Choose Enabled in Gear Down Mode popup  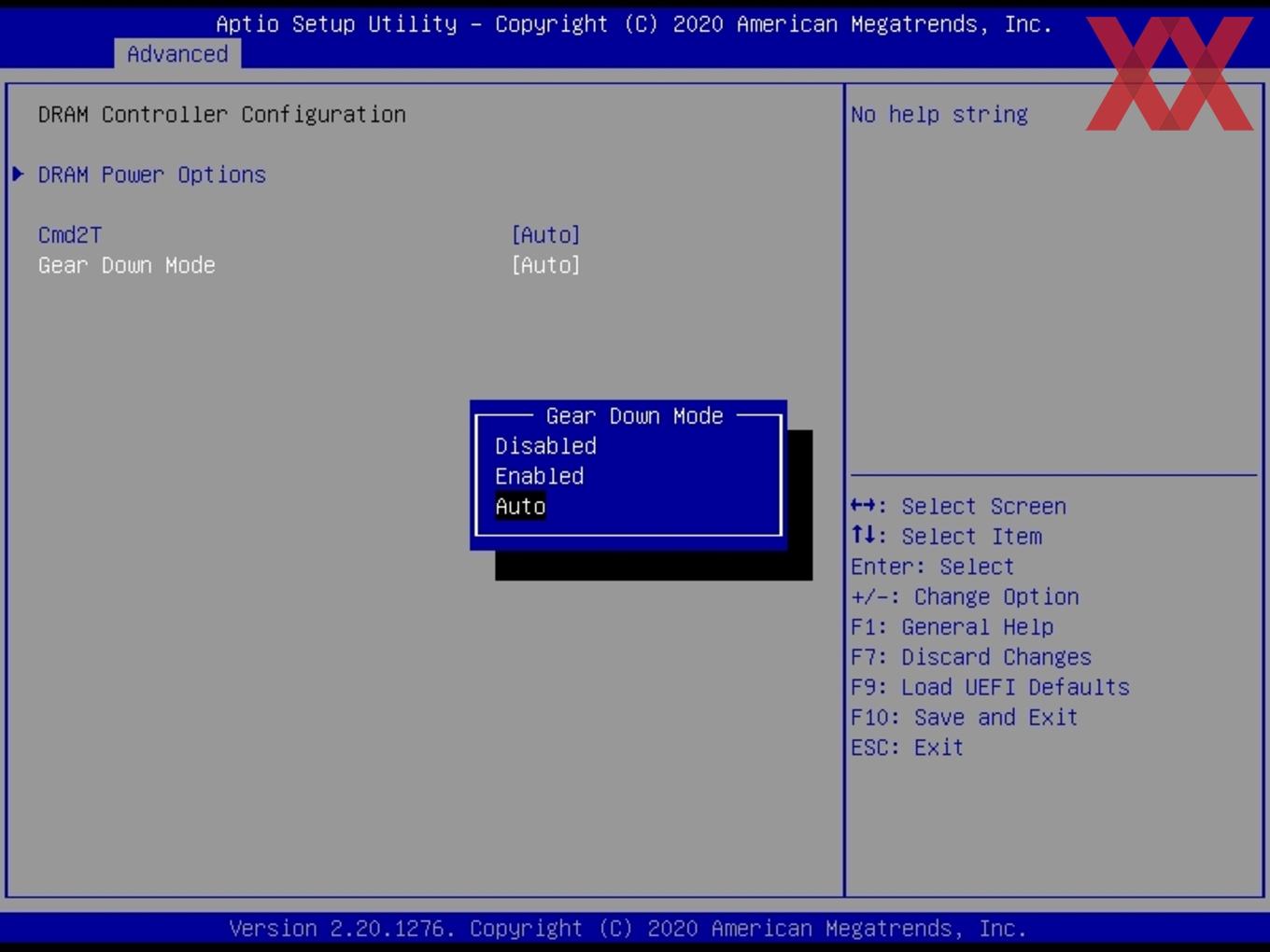pyautogui.click(x=539, y=476)
